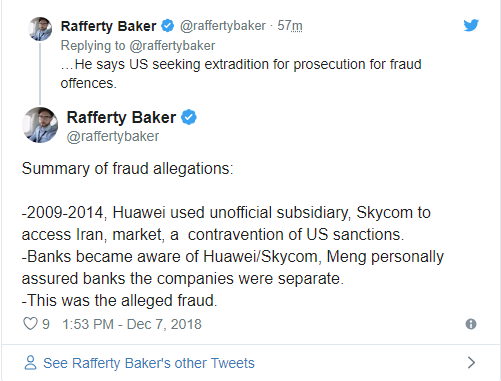
Task: Click the 57m timestamp link
Action: (x=290, y=26)
